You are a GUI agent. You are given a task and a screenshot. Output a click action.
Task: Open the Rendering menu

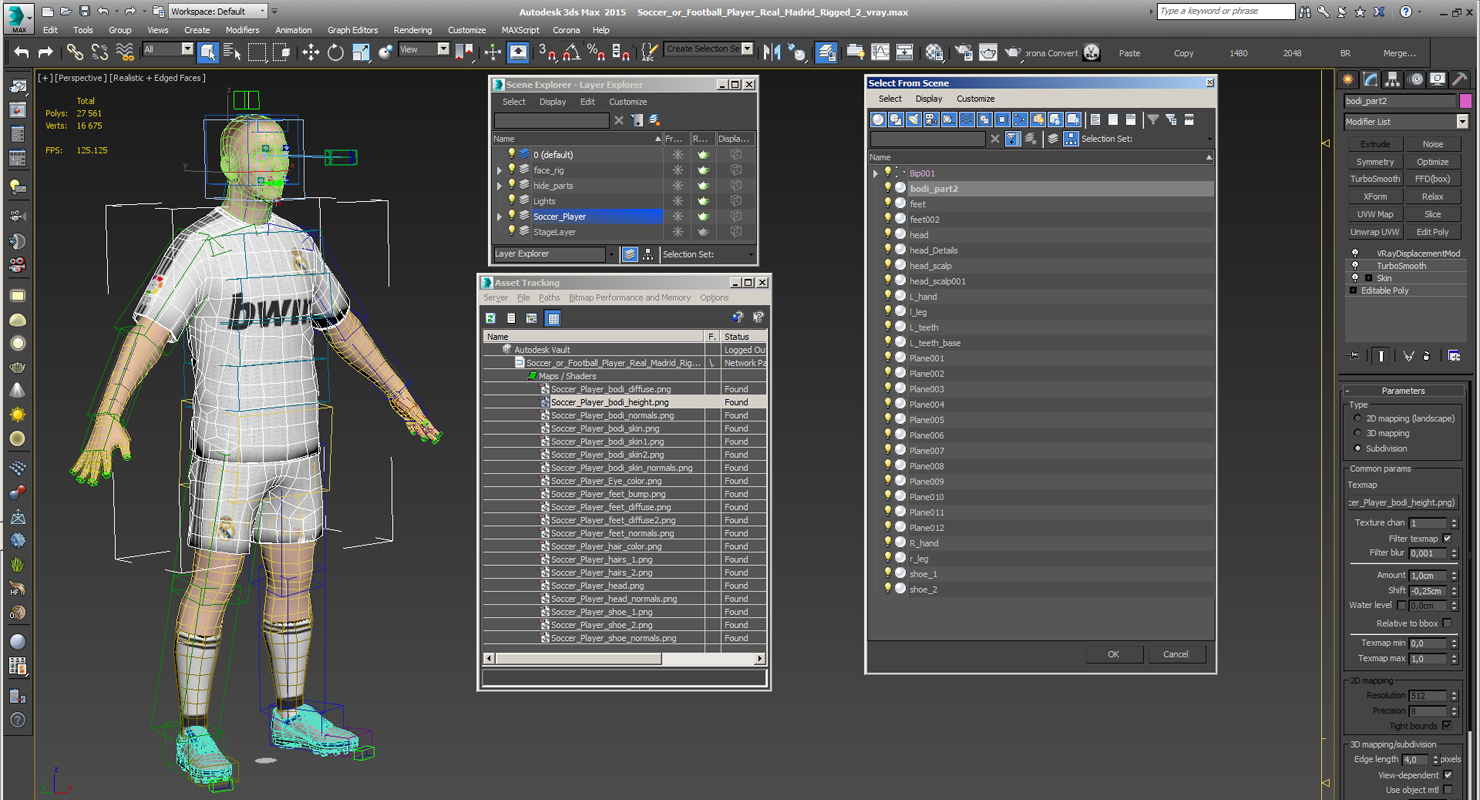(413, 30)
